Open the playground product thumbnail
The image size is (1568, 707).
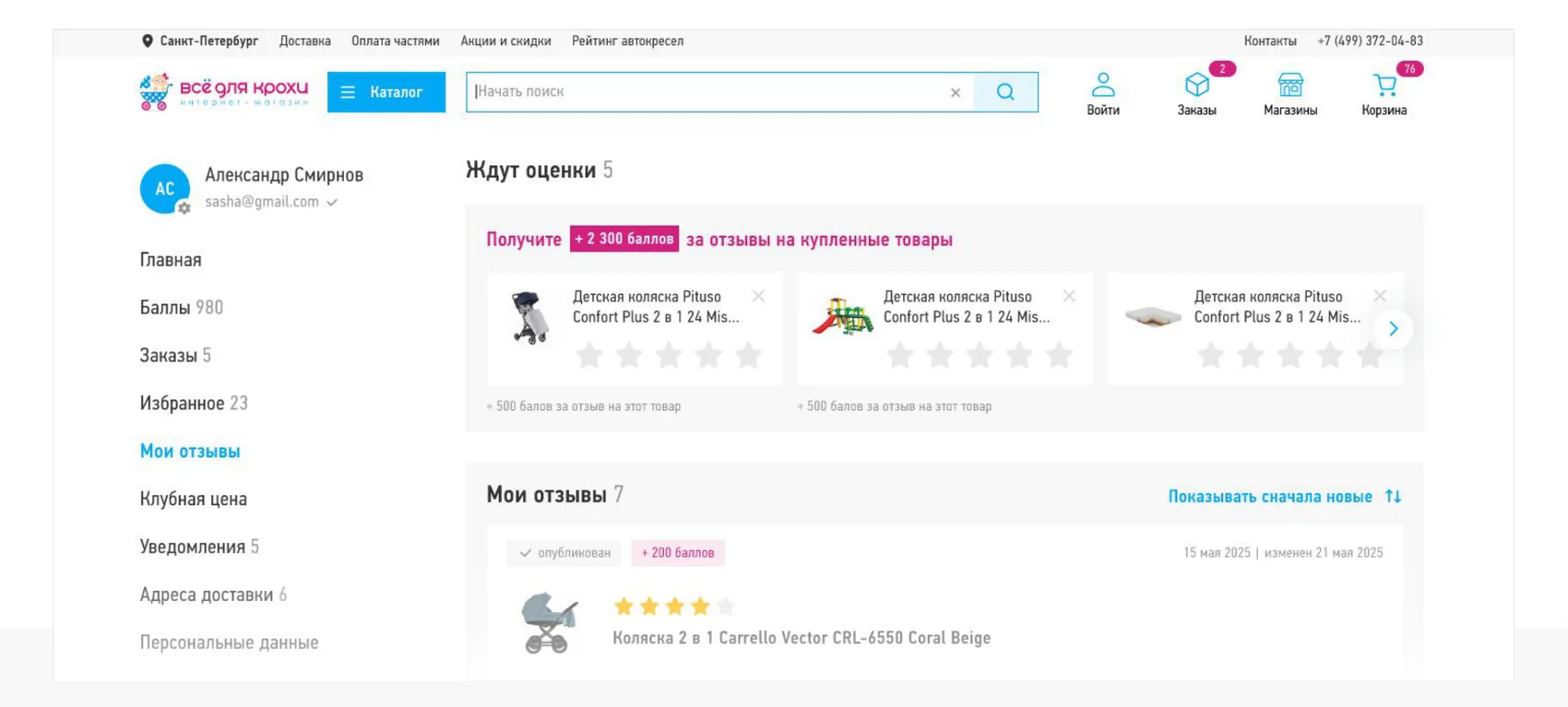tap(842, 317)
